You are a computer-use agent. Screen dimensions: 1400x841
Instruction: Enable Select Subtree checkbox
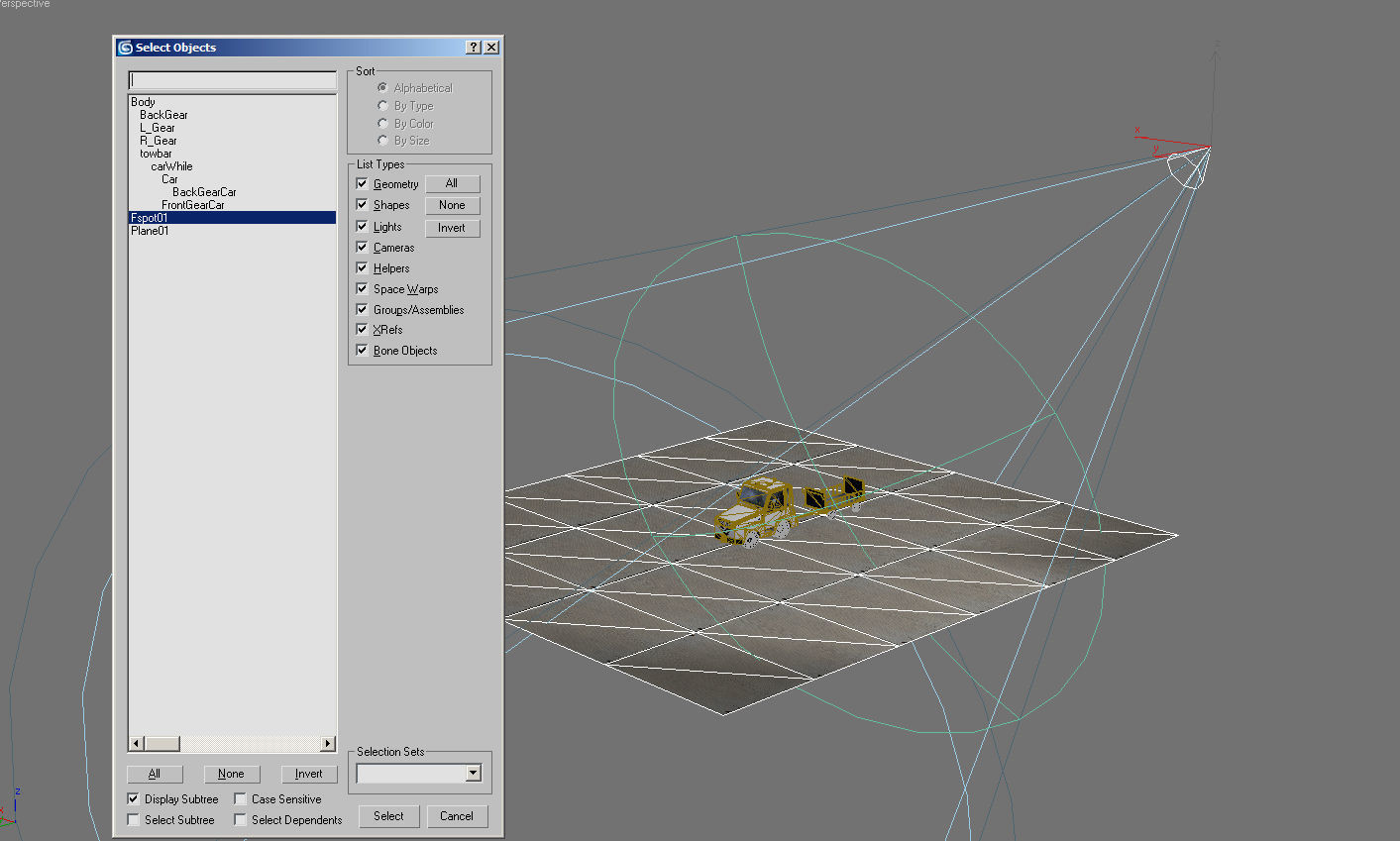pyautogui.click(x=134, y=819)
